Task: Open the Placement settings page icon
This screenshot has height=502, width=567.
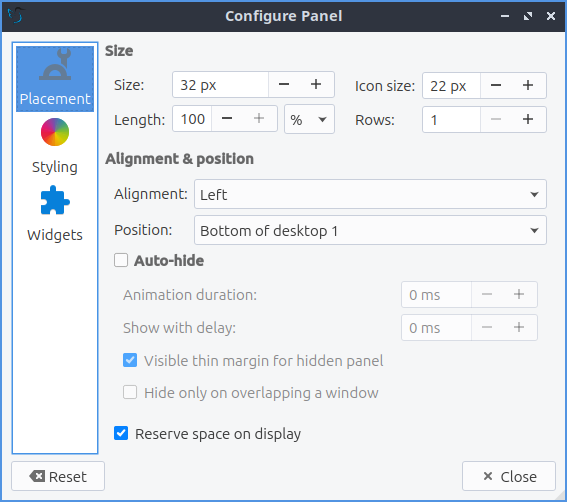Action: pos(55,64)
